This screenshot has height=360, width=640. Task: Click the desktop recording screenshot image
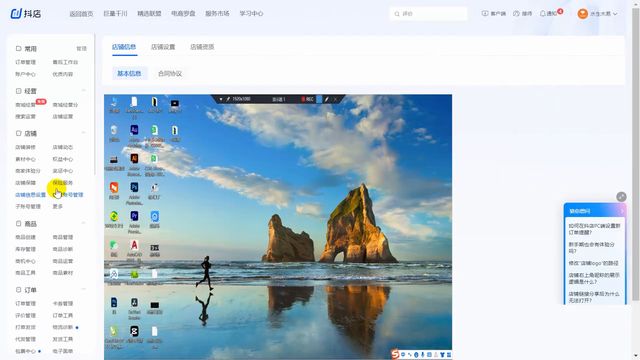pos(278,227)
